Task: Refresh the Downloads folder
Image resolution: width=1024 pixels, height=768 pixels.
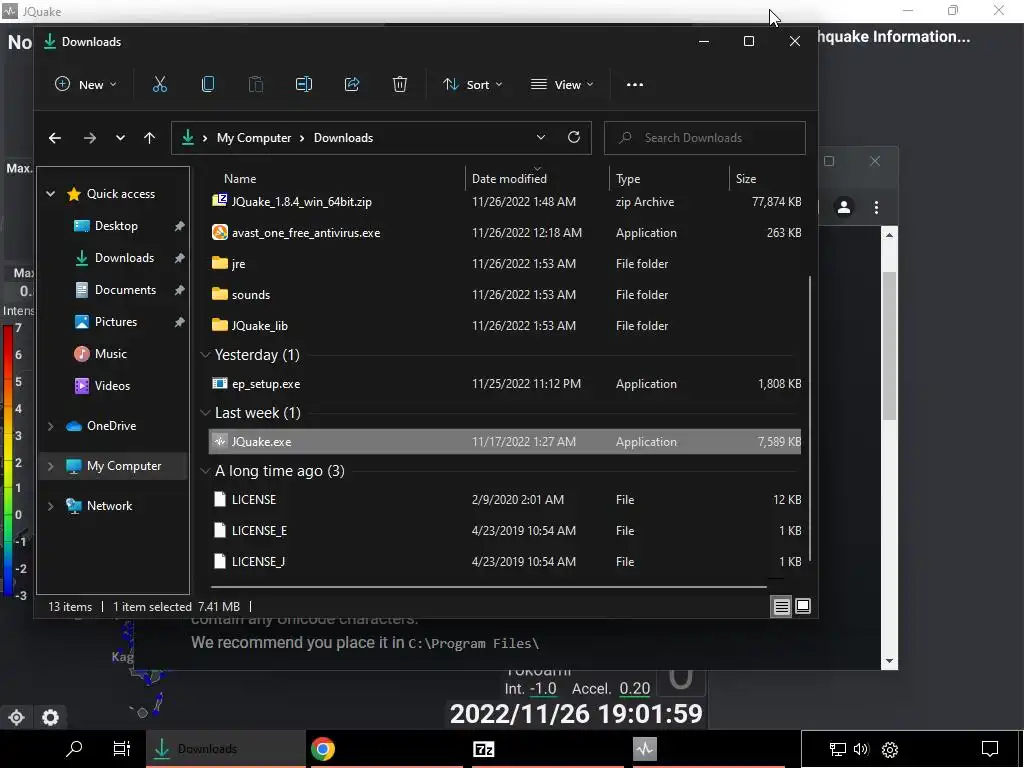Action: 573,137
